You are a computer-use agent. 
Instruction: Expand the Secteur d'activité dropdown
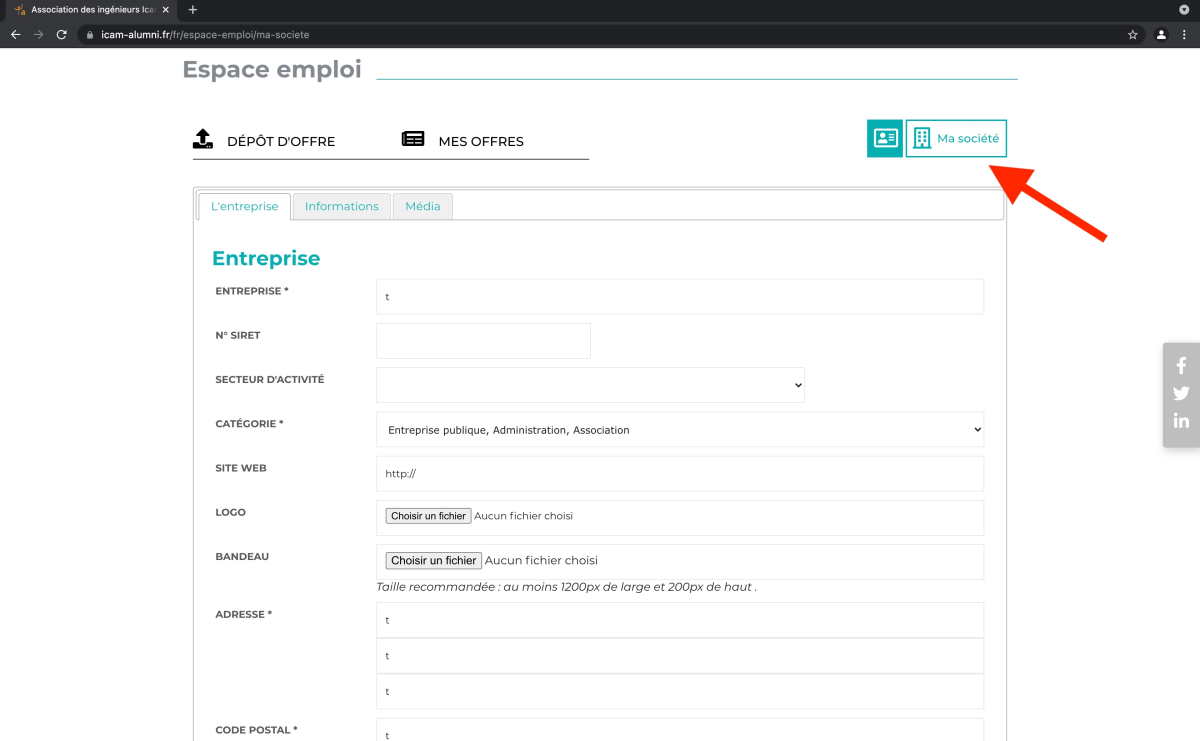(590, 385)
